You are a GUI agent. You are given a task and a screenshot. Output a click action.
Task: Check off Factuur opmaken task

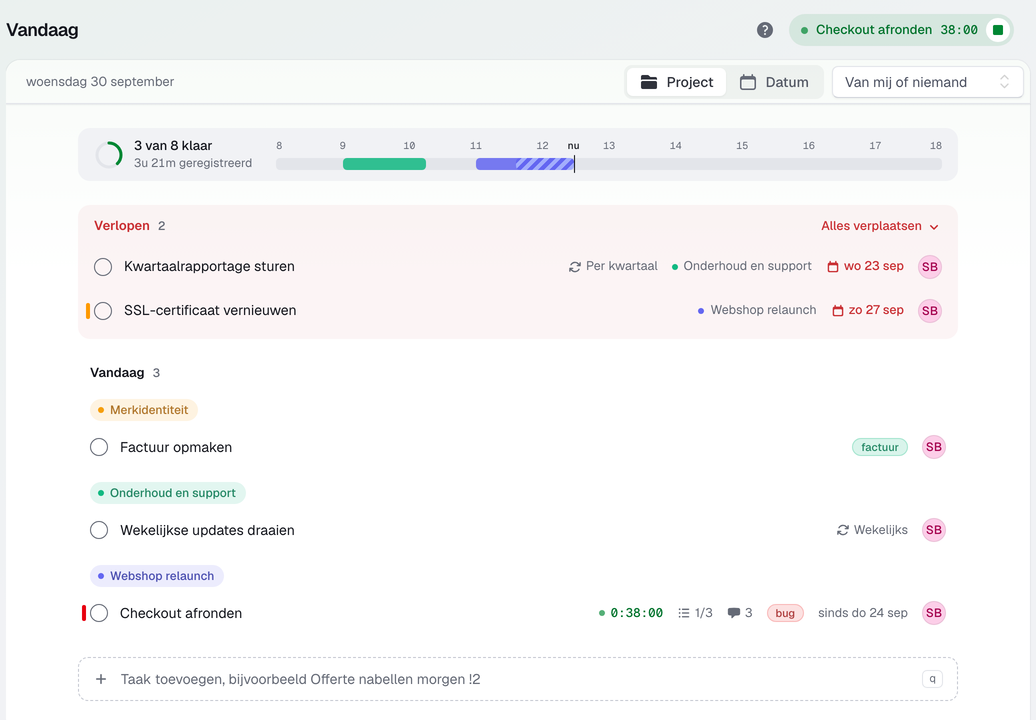pos(99,447)
